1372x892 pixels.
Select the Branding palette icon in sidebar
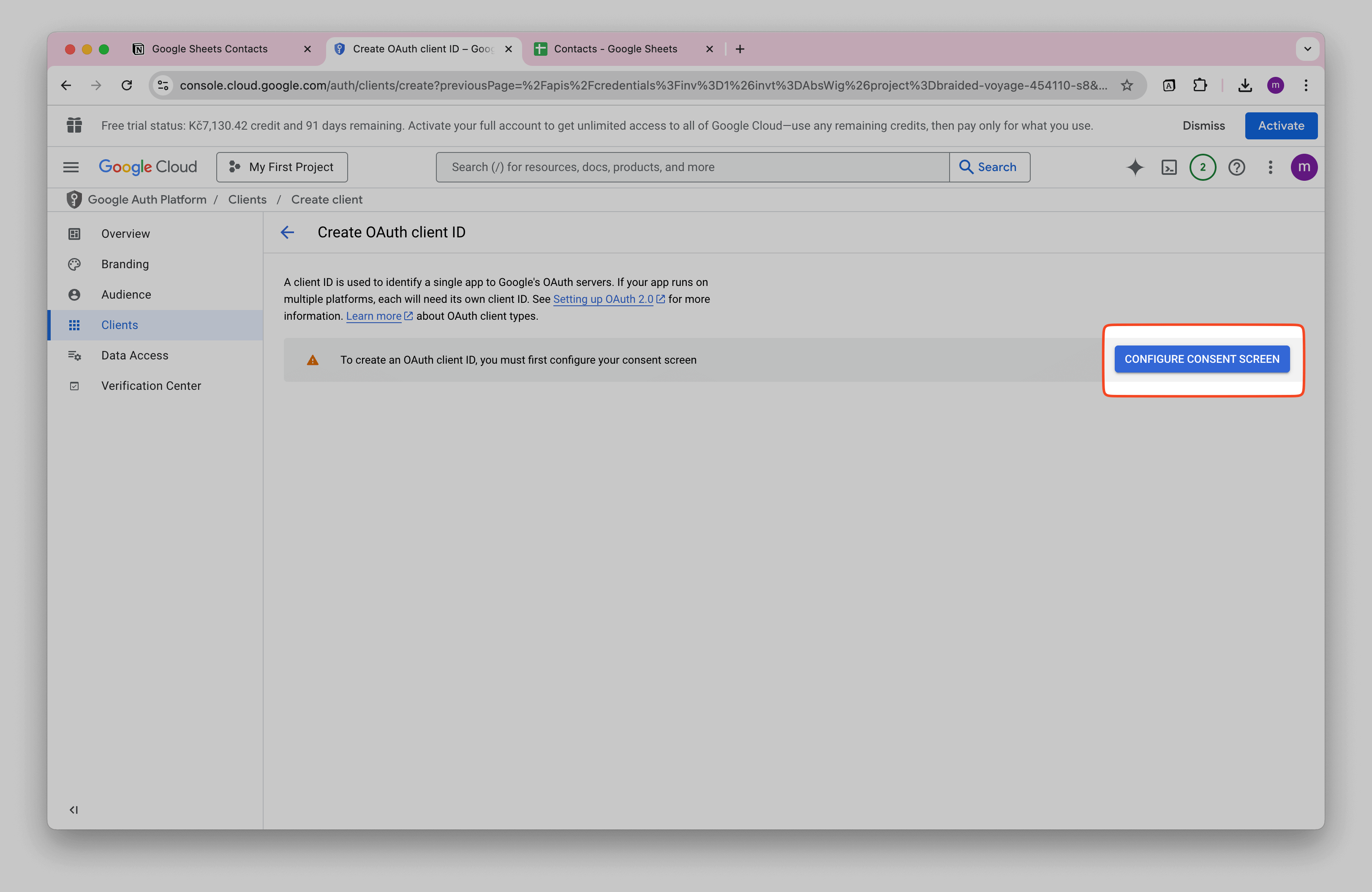tap(74, 264)
